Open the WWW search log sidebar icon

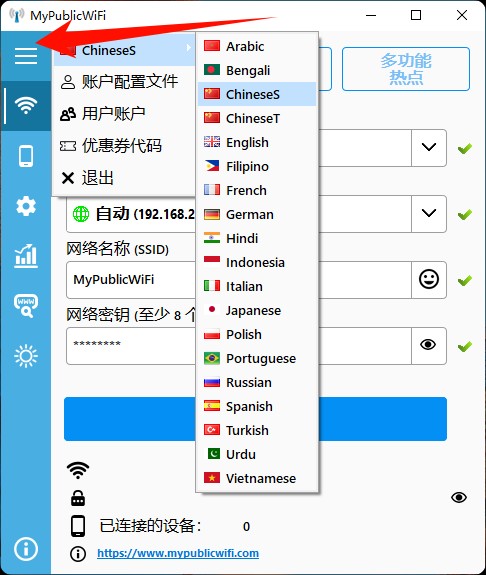(26, 305)
